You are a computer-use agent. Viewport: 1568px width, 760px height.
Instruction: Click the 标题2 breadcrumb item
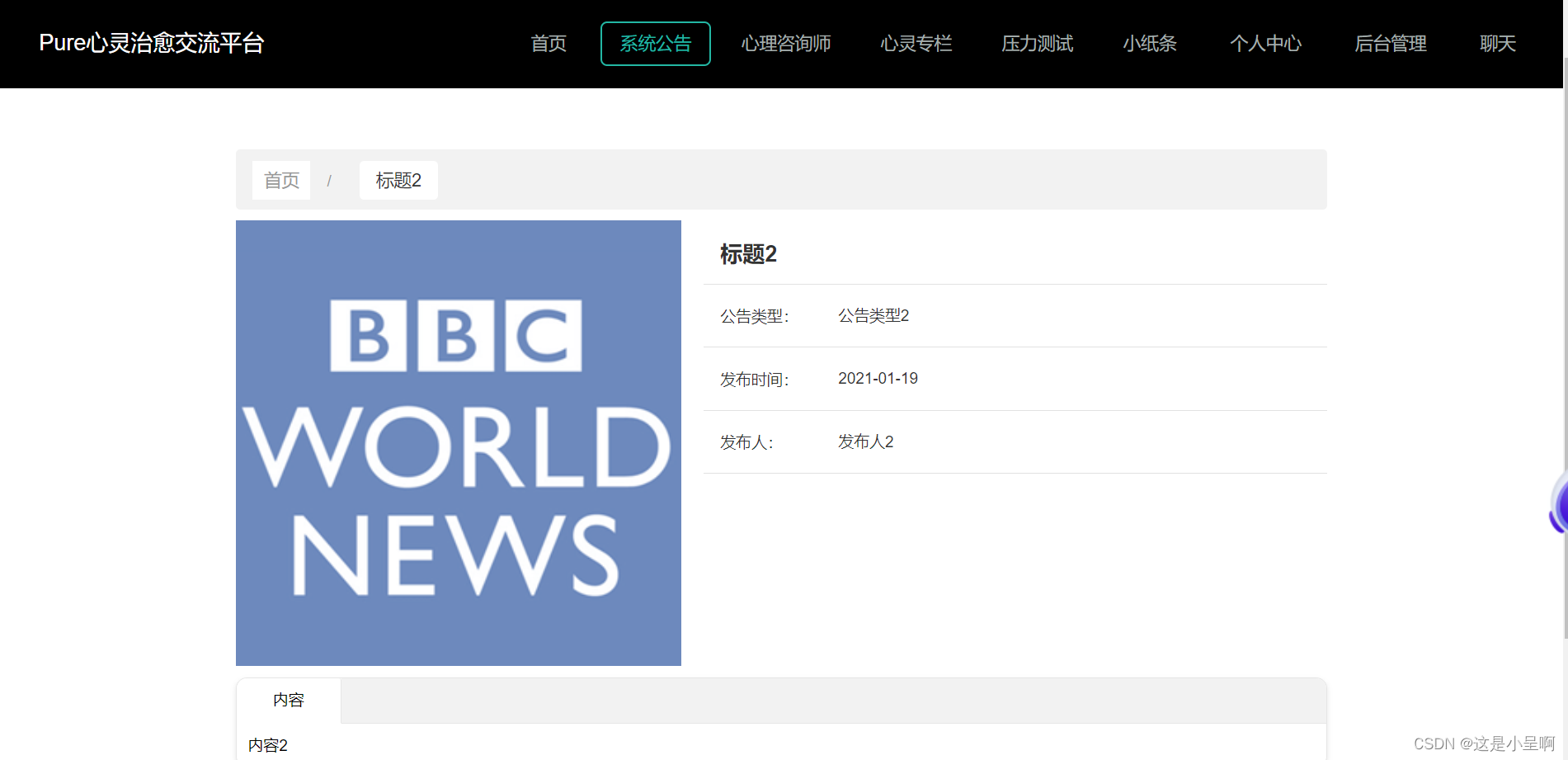pyautogui.click(x=398, y=180)
